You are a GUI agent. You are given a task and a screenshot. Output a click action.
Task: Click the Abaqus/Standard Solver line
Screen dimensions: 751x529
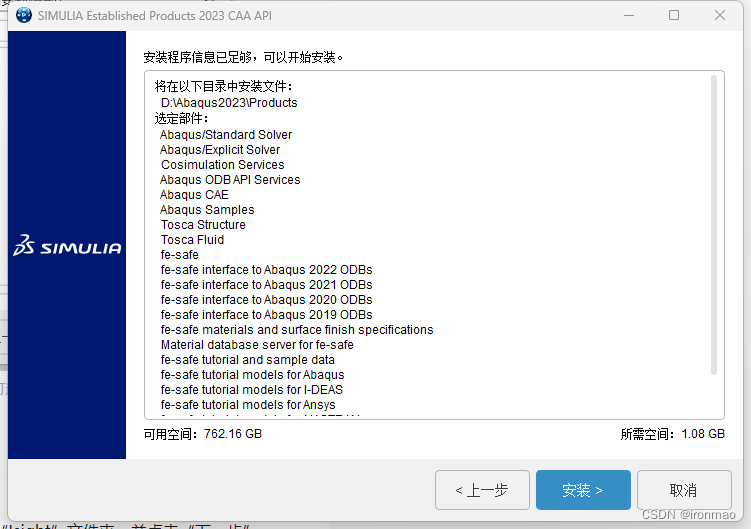click(226, 135)
